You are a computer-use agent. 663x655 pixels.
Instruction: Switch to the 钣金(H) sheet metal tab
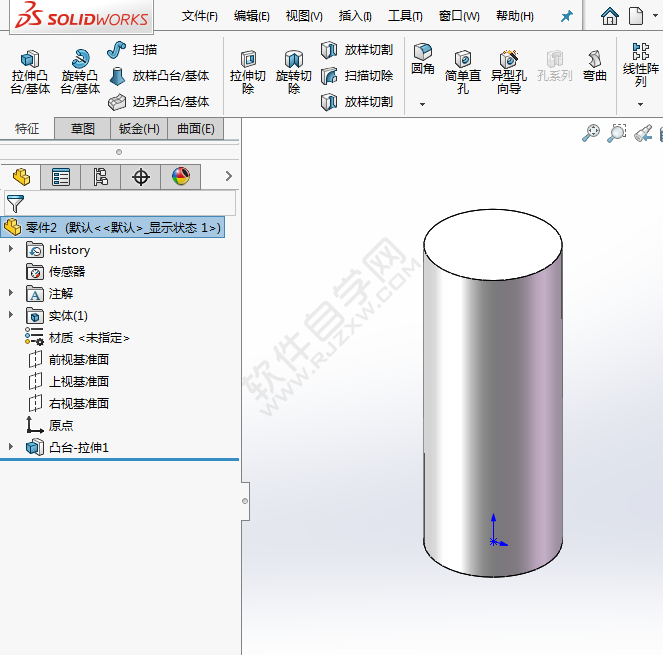pos(139,129)
